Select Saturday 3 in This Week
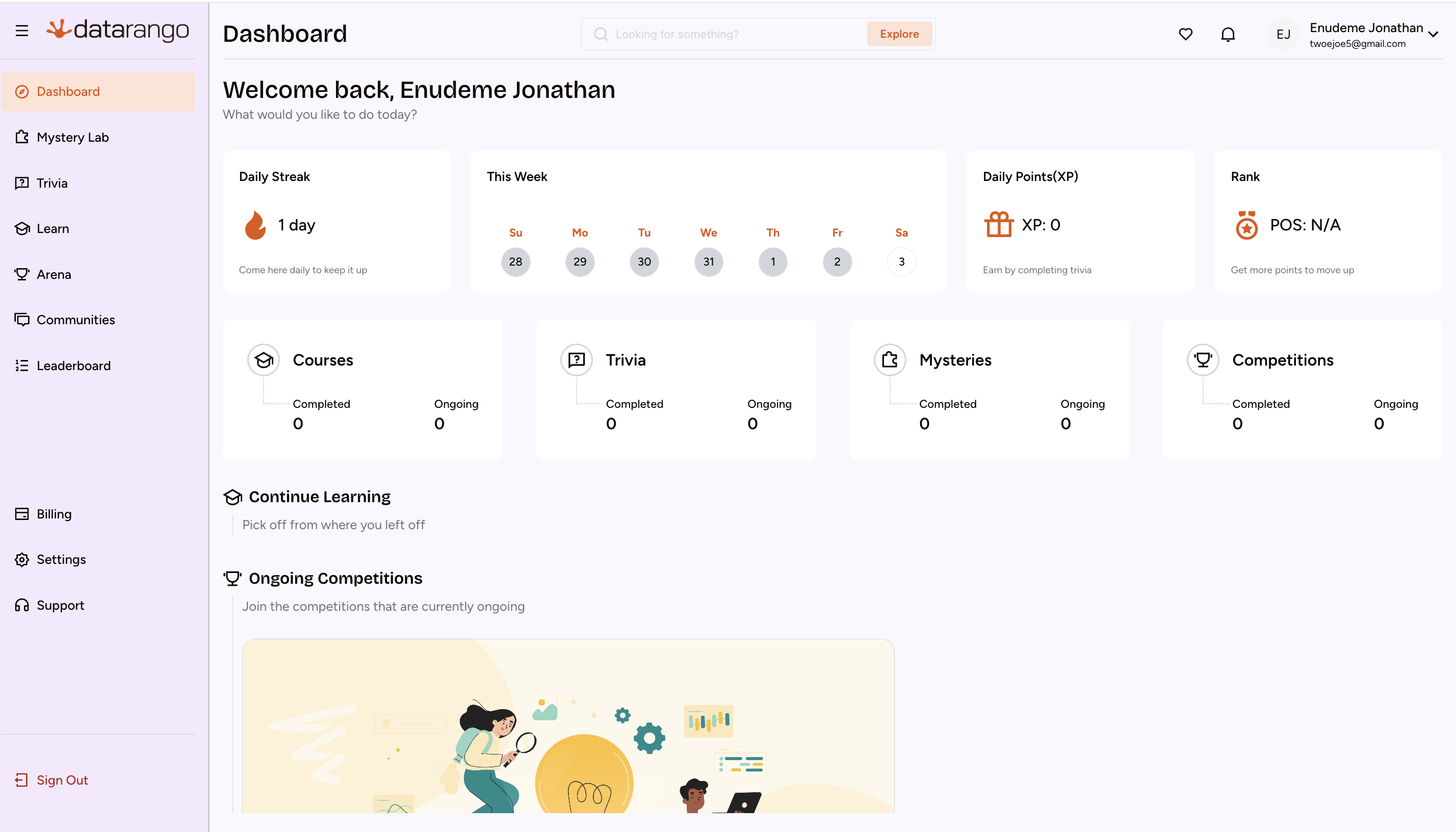The height and width of the screenshot is (832, 1456). coord(901,262)
